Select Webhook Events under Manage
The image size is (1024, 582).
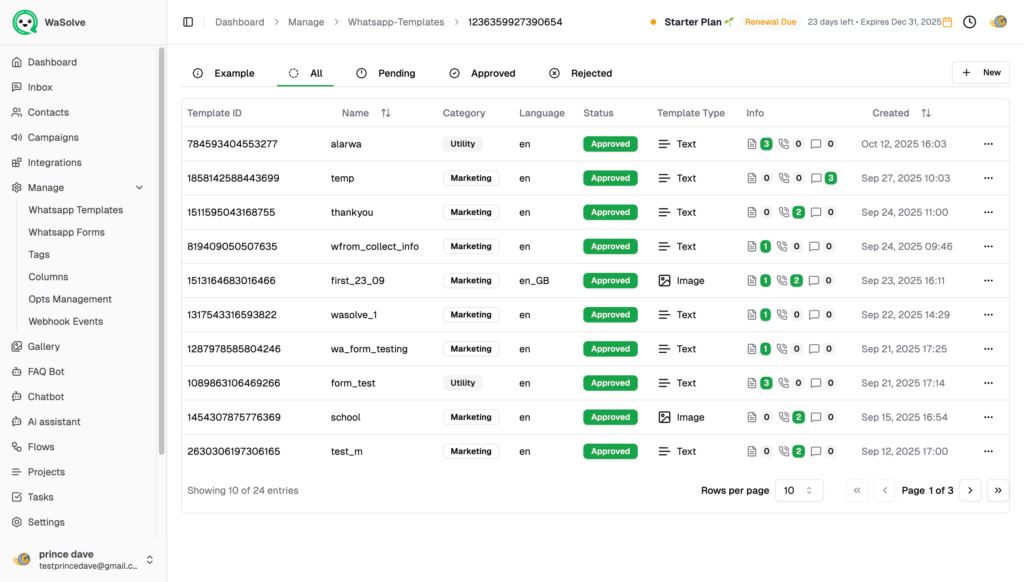(x=65, y=321)
